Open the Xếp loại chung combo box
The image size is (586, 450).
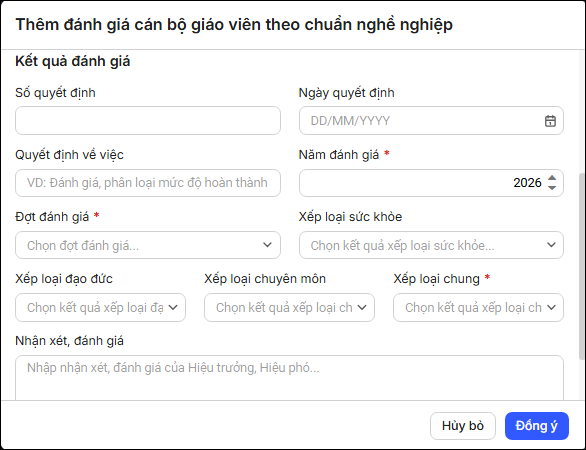click(x=478, y=307)
